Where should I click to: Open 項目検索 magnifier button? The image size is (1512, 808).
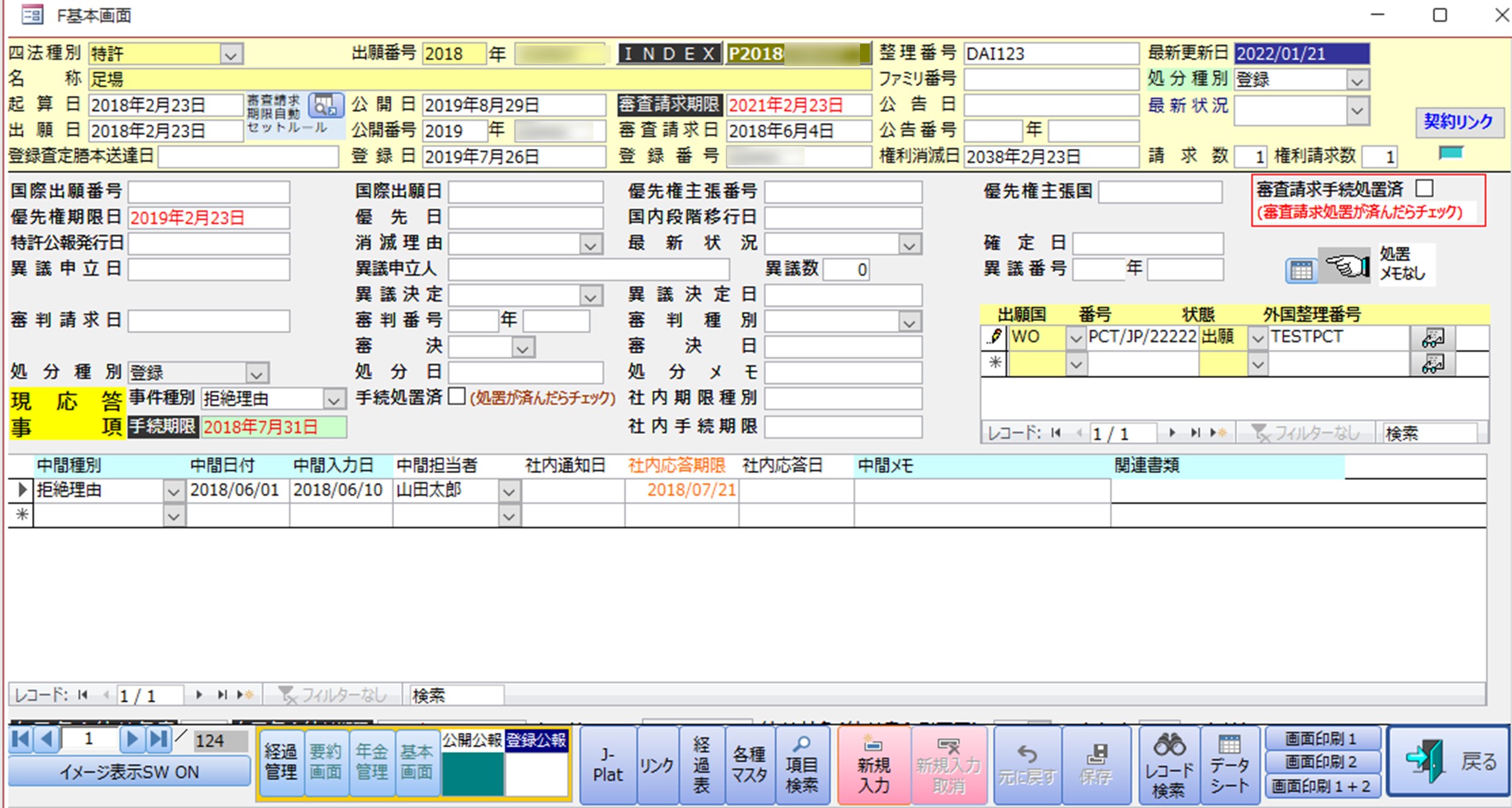click(x=801, y=766)
